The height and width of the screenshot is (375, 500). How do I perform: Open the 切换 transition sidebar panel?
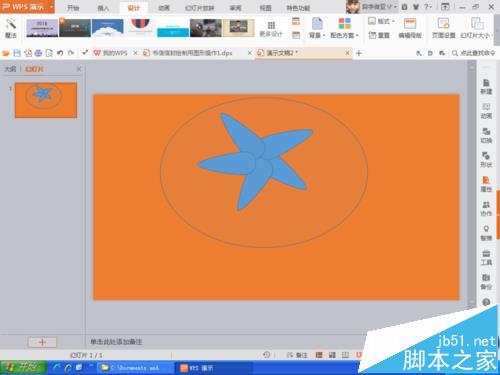486,135
